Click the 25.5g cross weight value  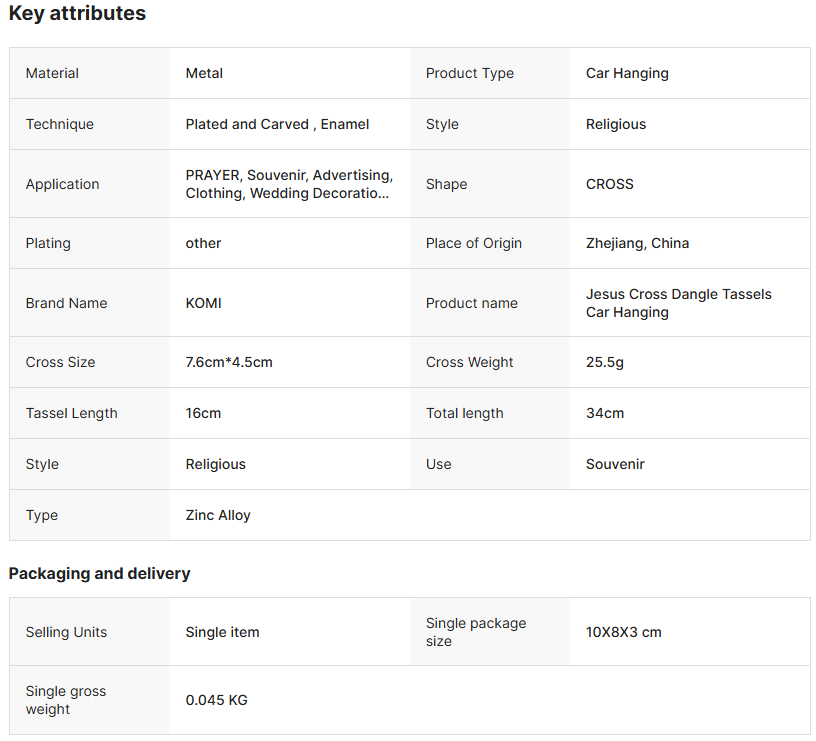604,362
